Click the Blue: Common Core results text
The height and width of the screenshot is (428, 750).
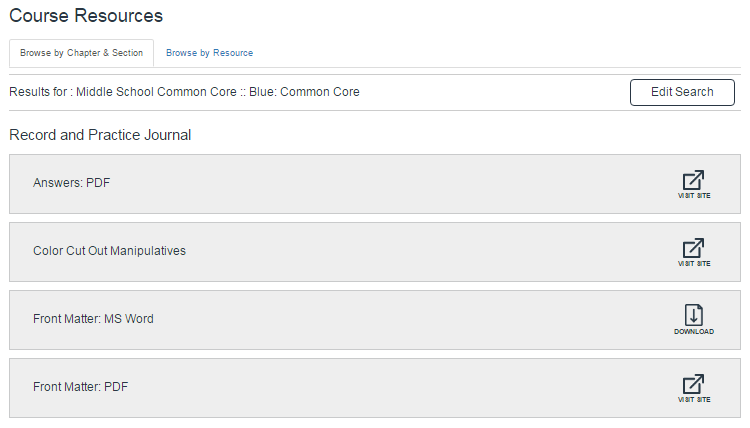(x=304, y=92)
